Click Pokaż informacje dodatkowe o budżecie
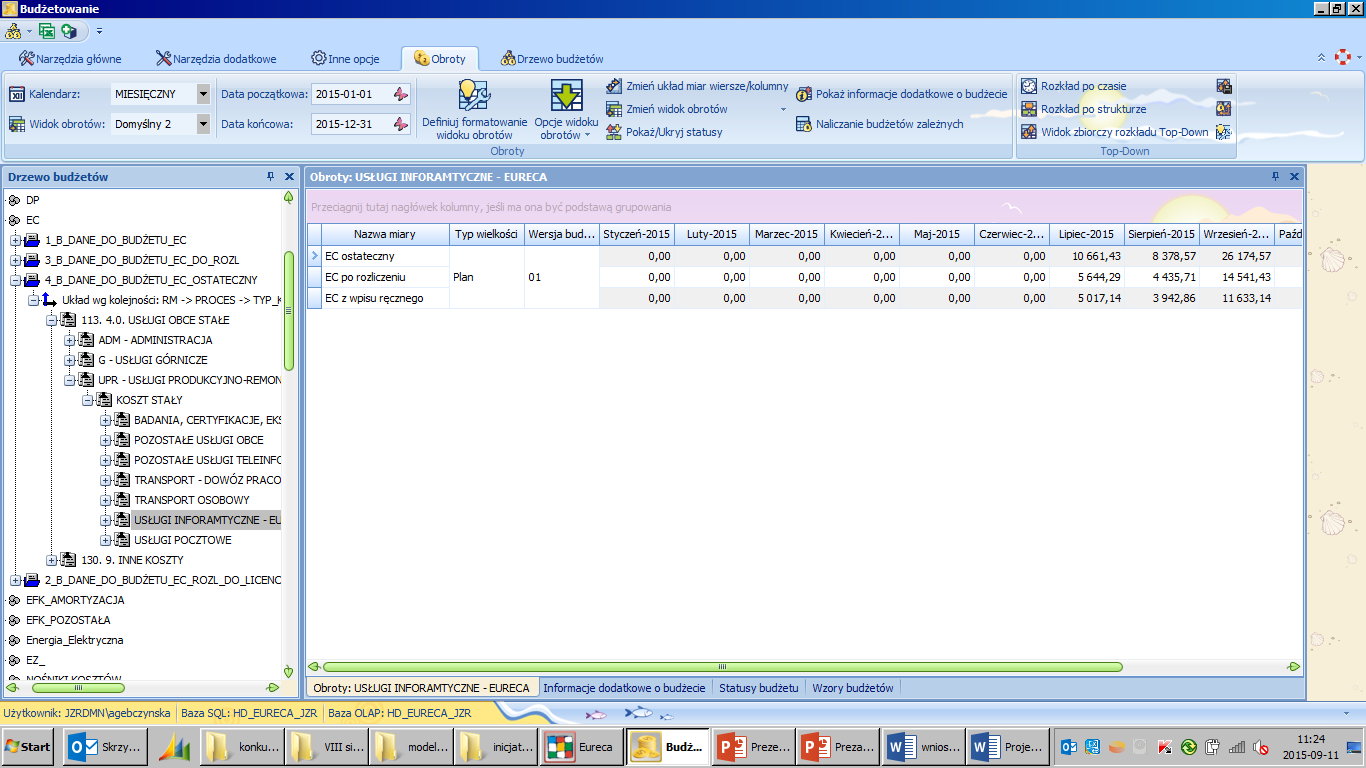The width and height of the screenshot is (1366, 768). click(x=901, y=94)
